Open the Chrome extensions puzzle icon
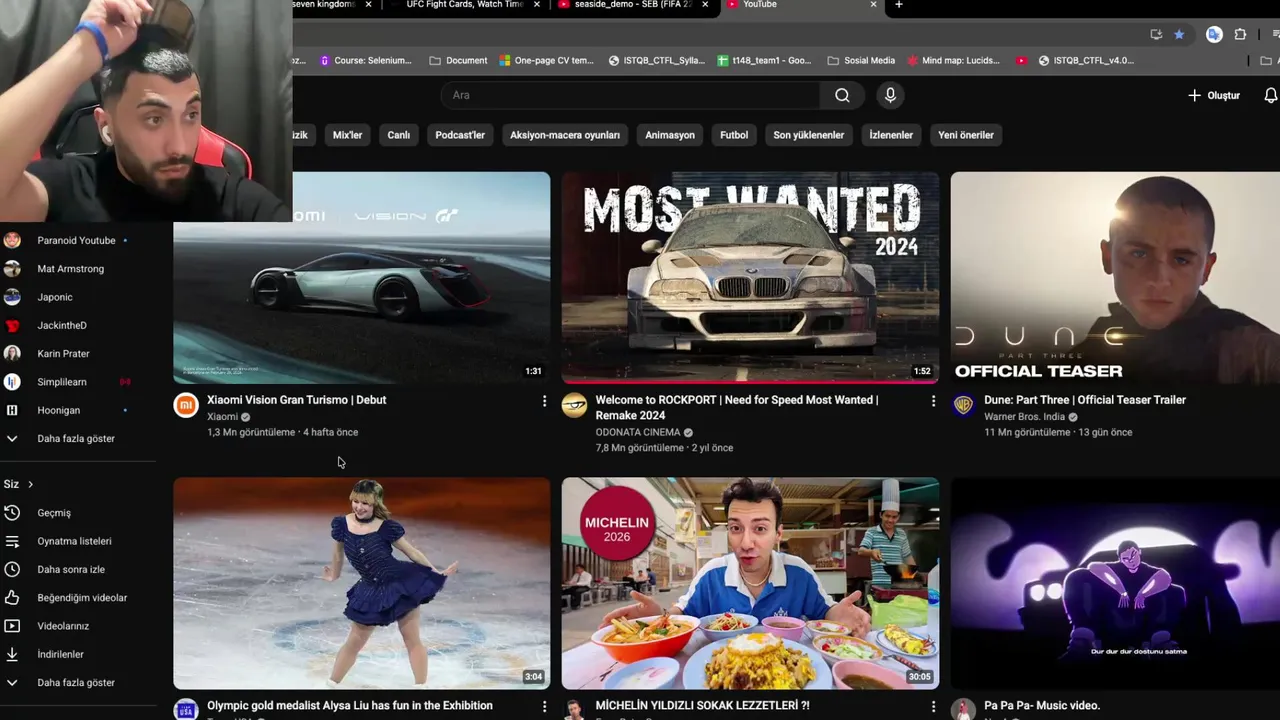 pos(1241,34)
